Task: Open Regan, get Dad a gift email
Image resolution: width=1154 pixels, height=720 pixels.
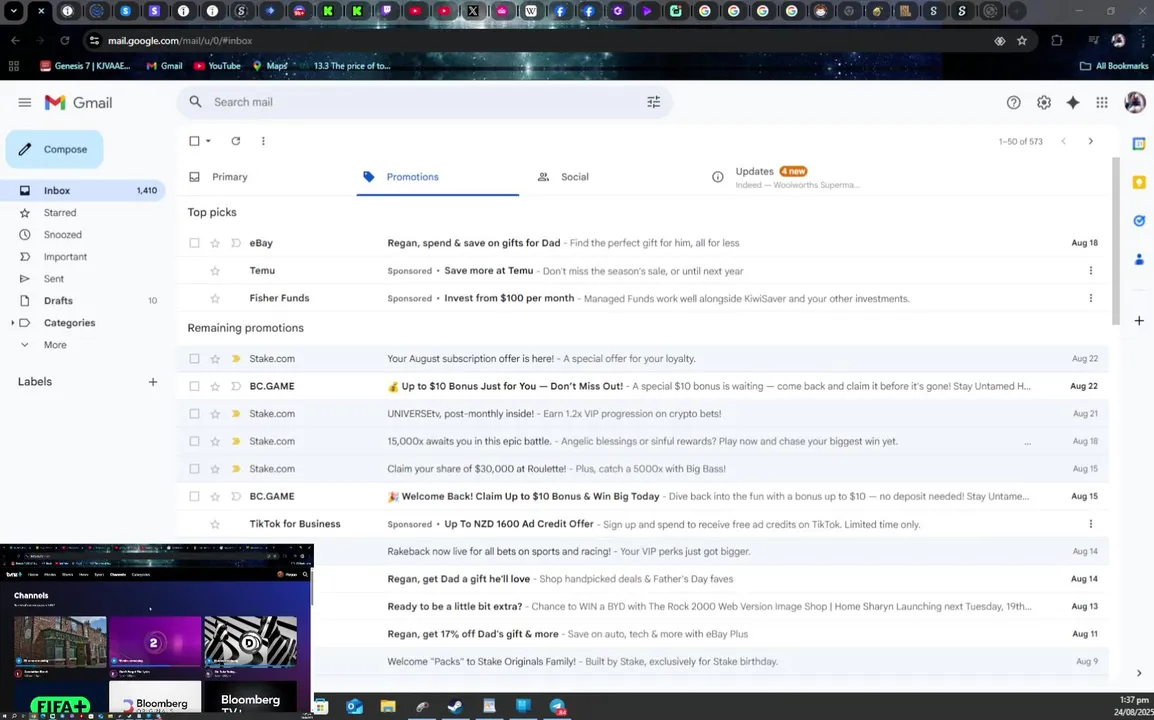Action: [709, 579]
